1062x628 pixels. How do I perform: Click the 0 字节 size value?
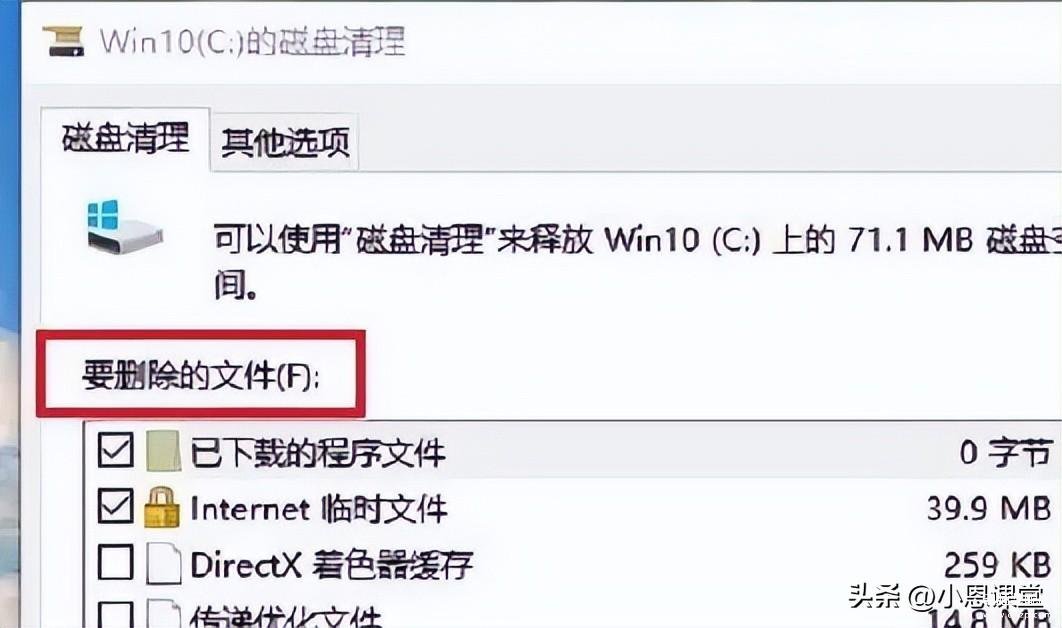click(x=1006, y=452)
